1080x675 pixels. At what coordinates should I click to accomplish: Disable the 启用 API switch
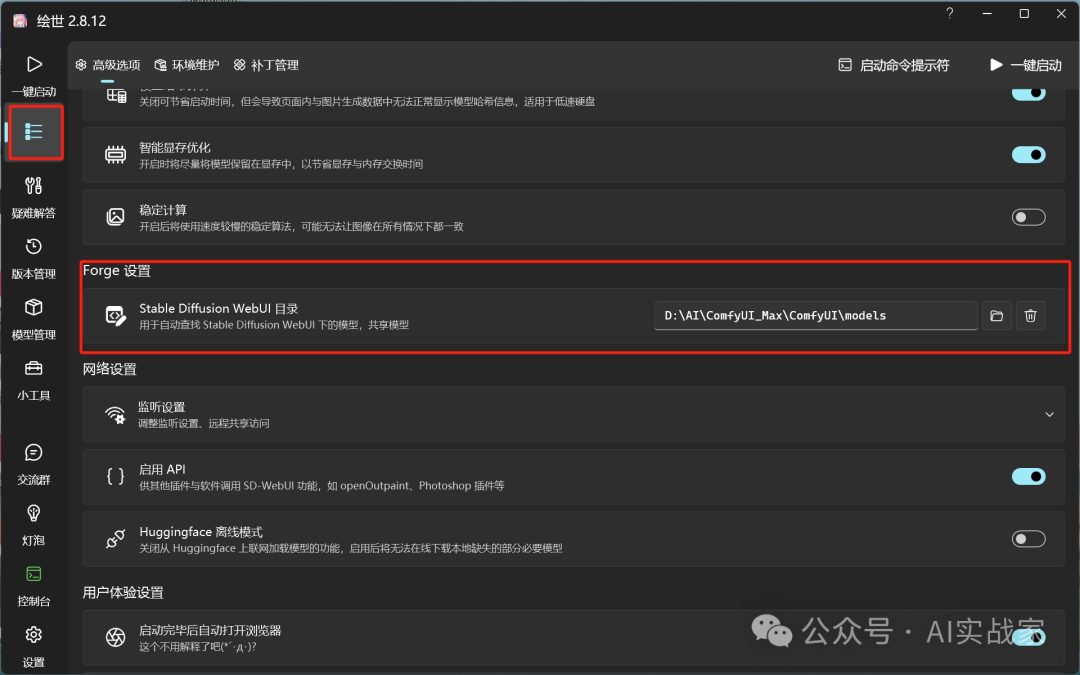coord(1028,477)
